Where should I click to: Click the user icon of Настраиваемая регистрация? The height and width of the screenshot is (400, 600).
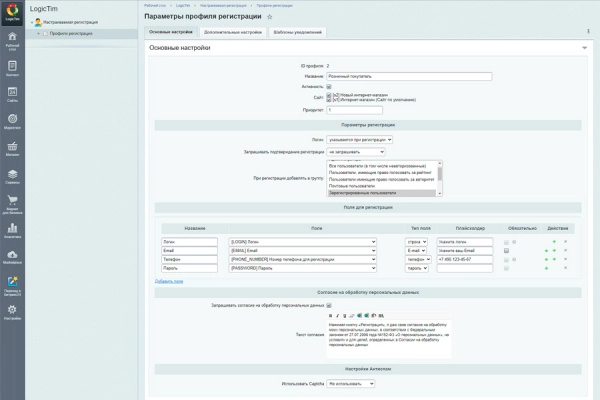point(38,22)
